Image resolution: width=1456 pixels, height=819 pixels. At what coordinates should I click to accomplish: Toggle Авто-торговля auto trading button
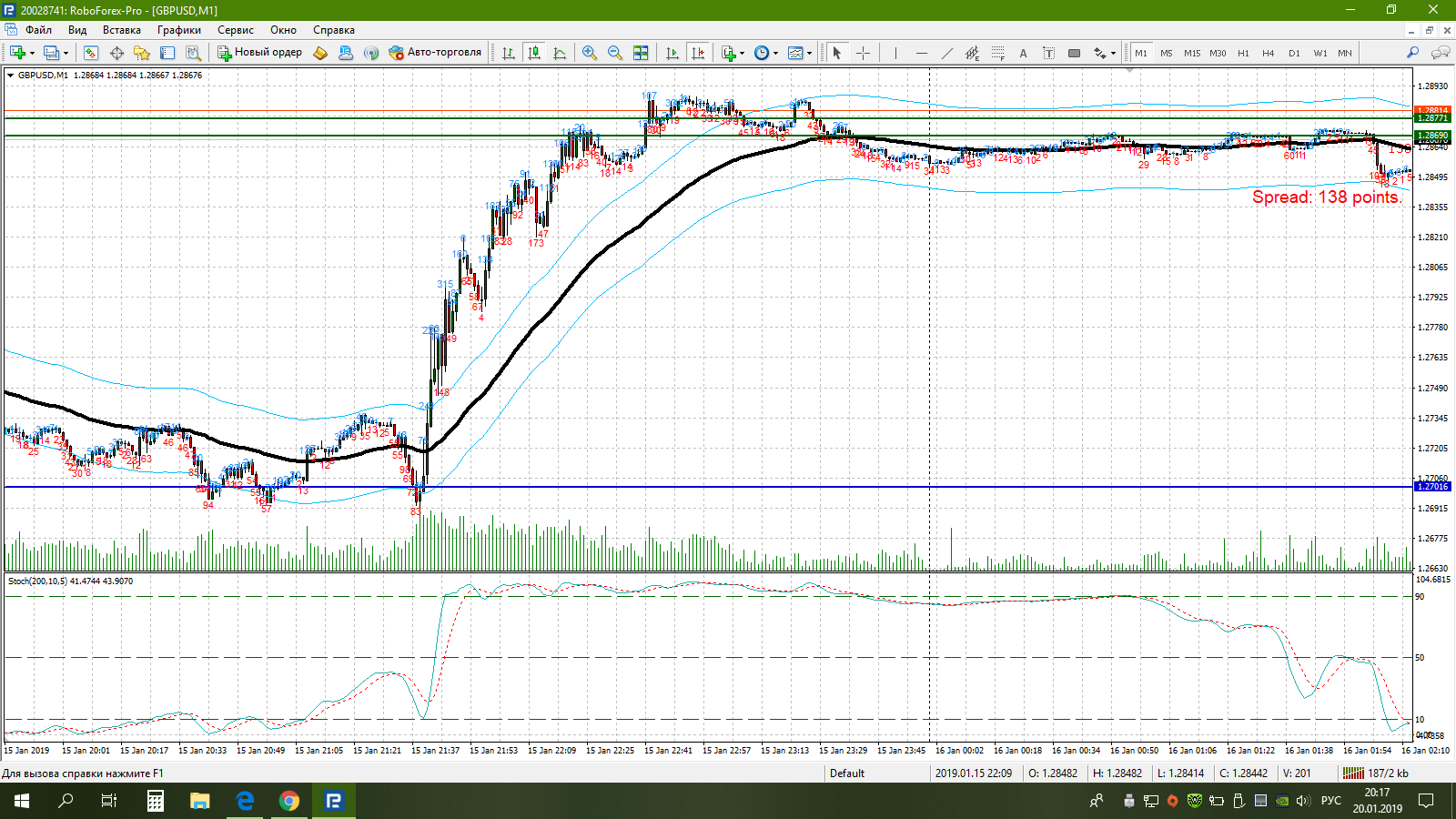(435, 53)
